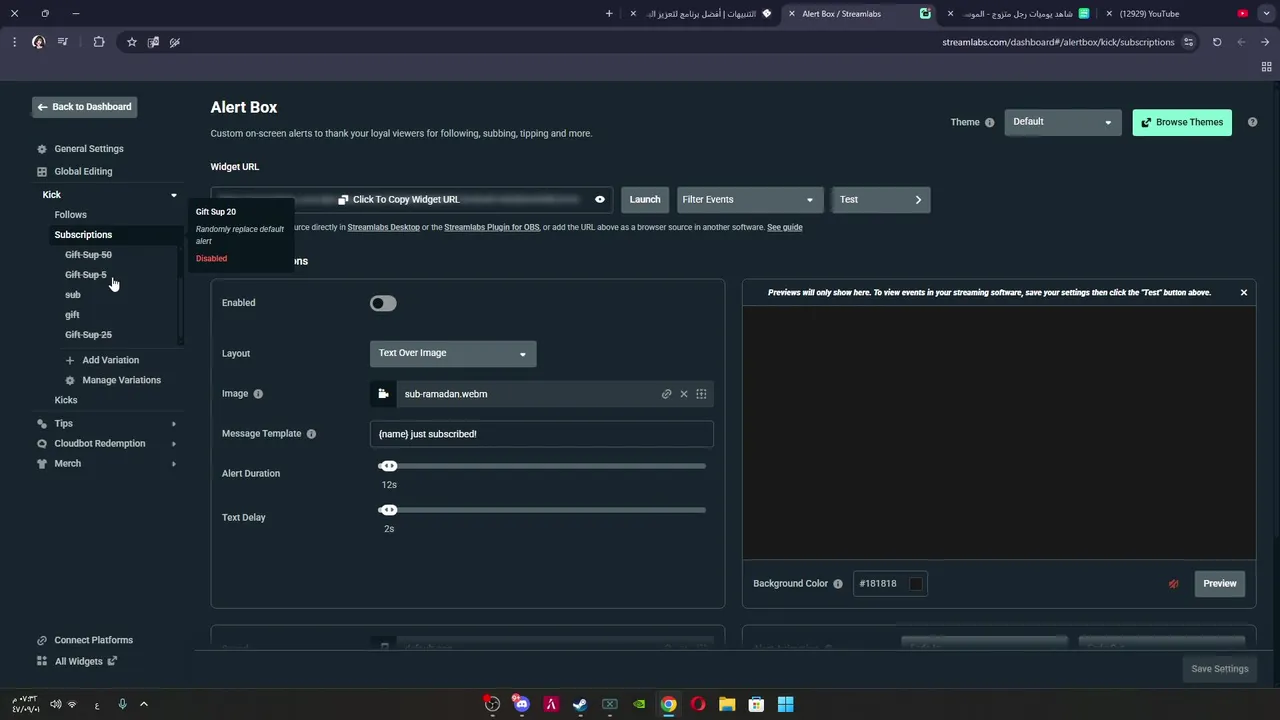Open the browser media control icon
Image resolution: width=1280 pixels, height=720 pixels.
(x=63, y=42)
